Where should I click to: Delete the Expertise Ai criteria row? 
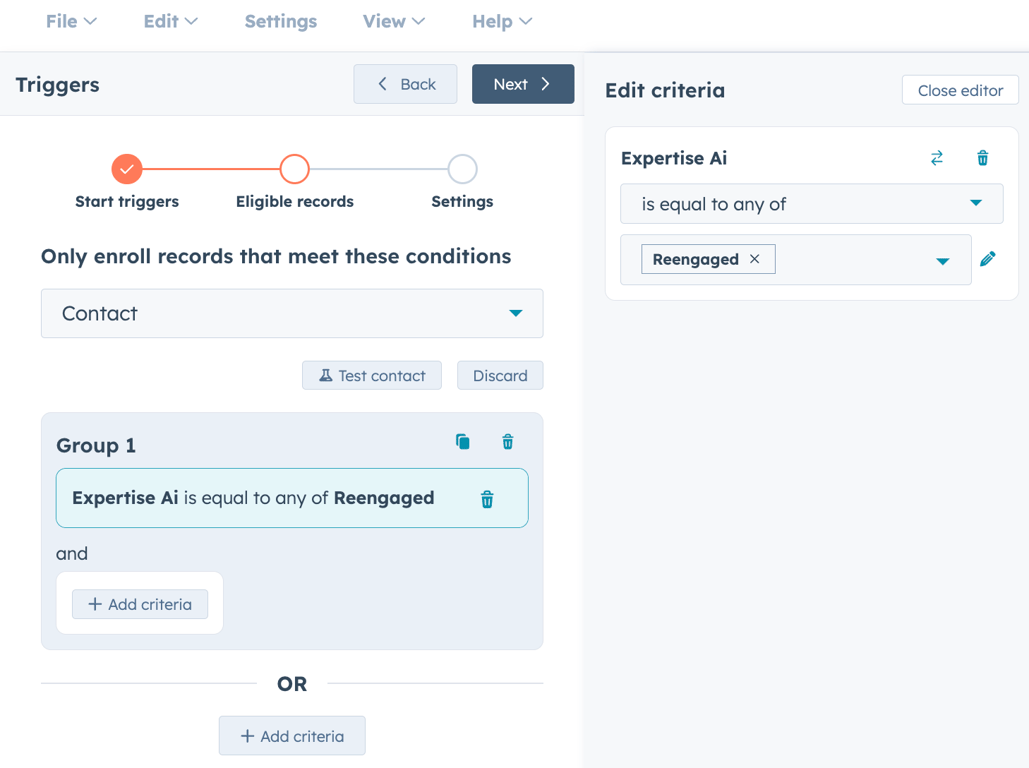click(x=487, y=499)
